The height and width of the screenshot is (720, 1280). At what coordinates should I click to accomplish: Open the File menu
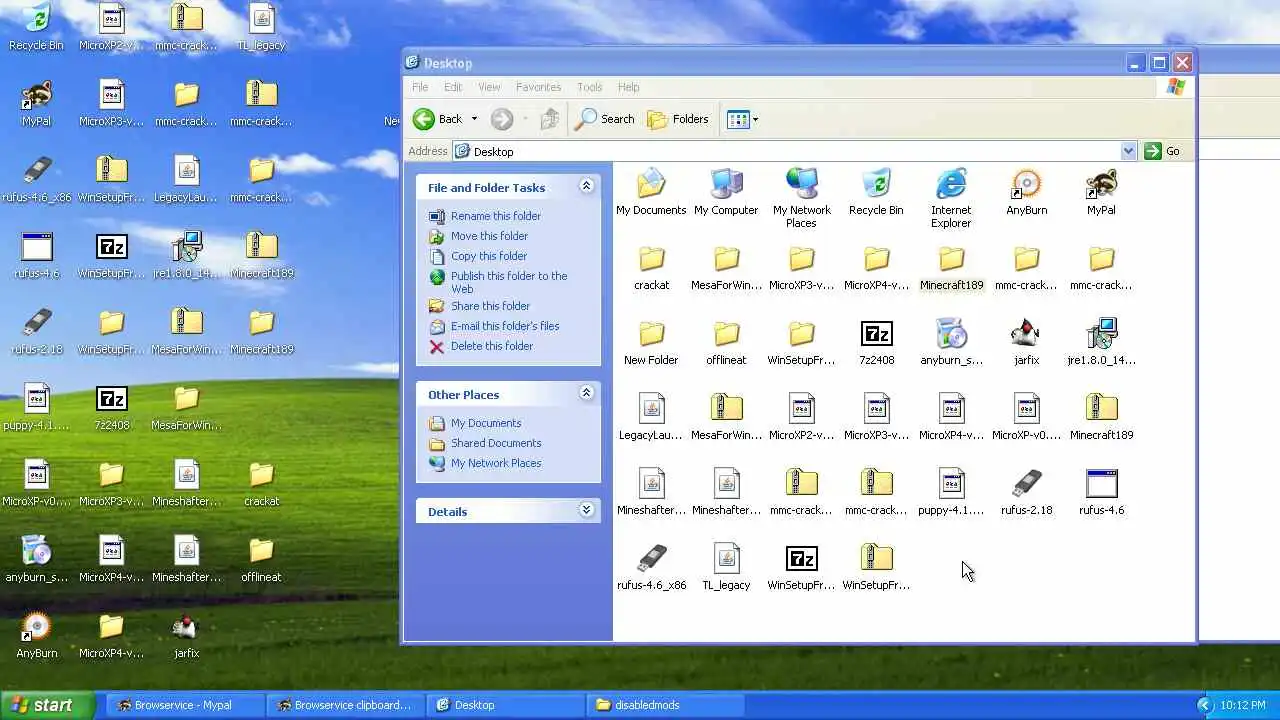tap(420, 87)
